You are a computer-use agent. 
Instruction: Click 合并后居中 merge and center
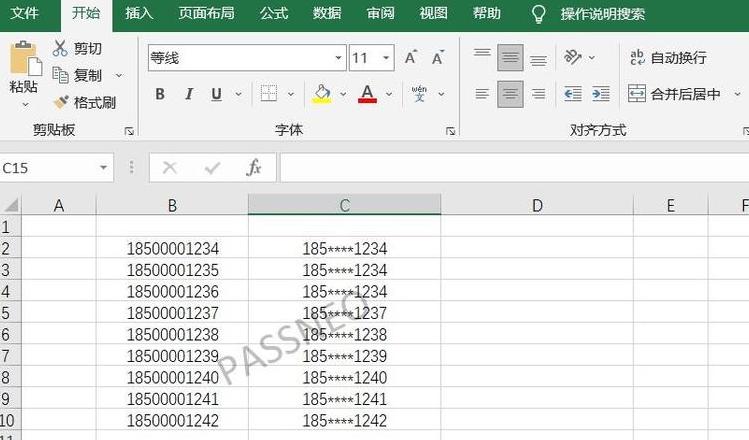click(x=674, y=94)
